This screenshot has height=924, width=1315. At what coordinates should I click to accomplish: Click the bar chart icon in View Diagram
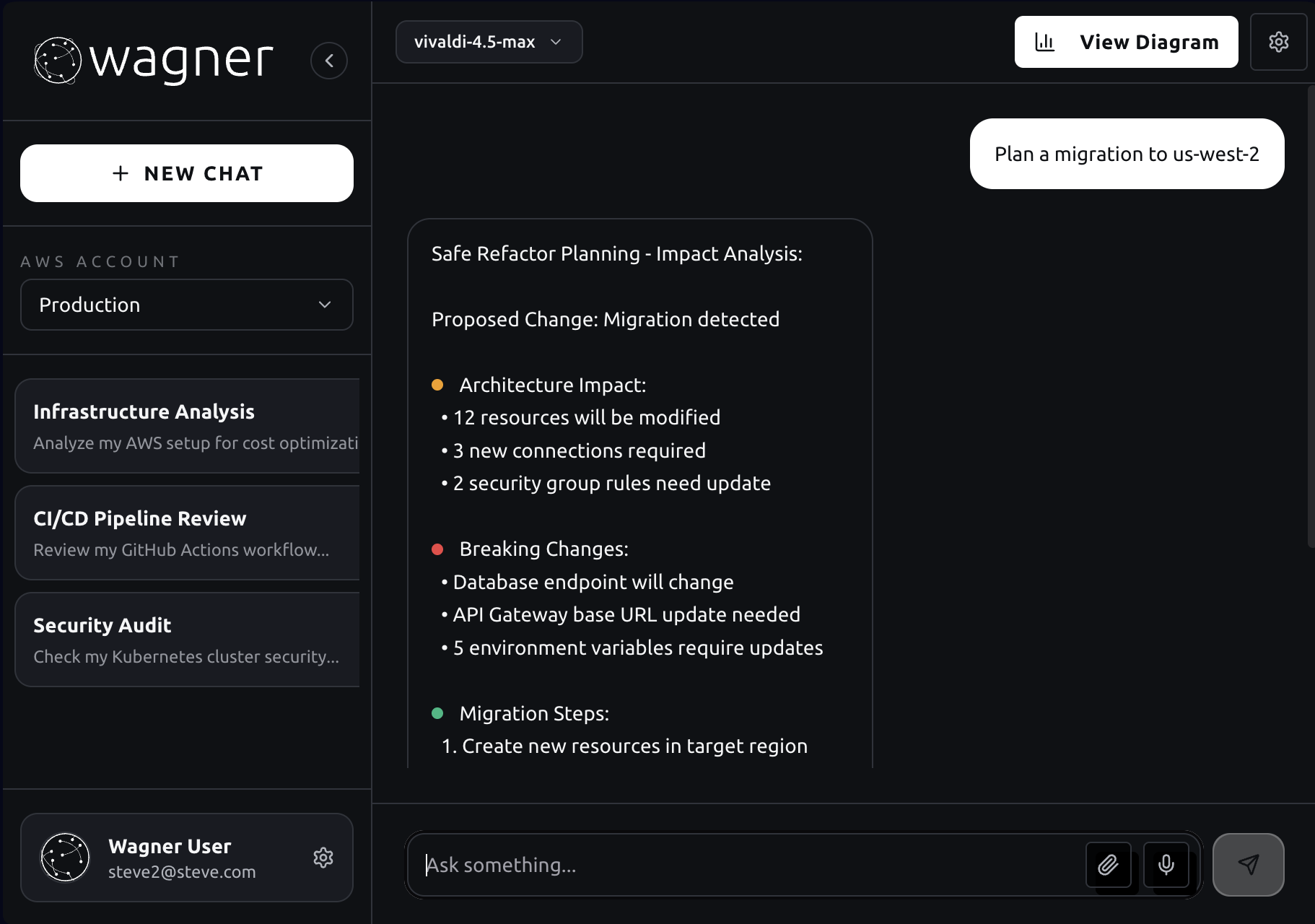(x=1044, y=42)
